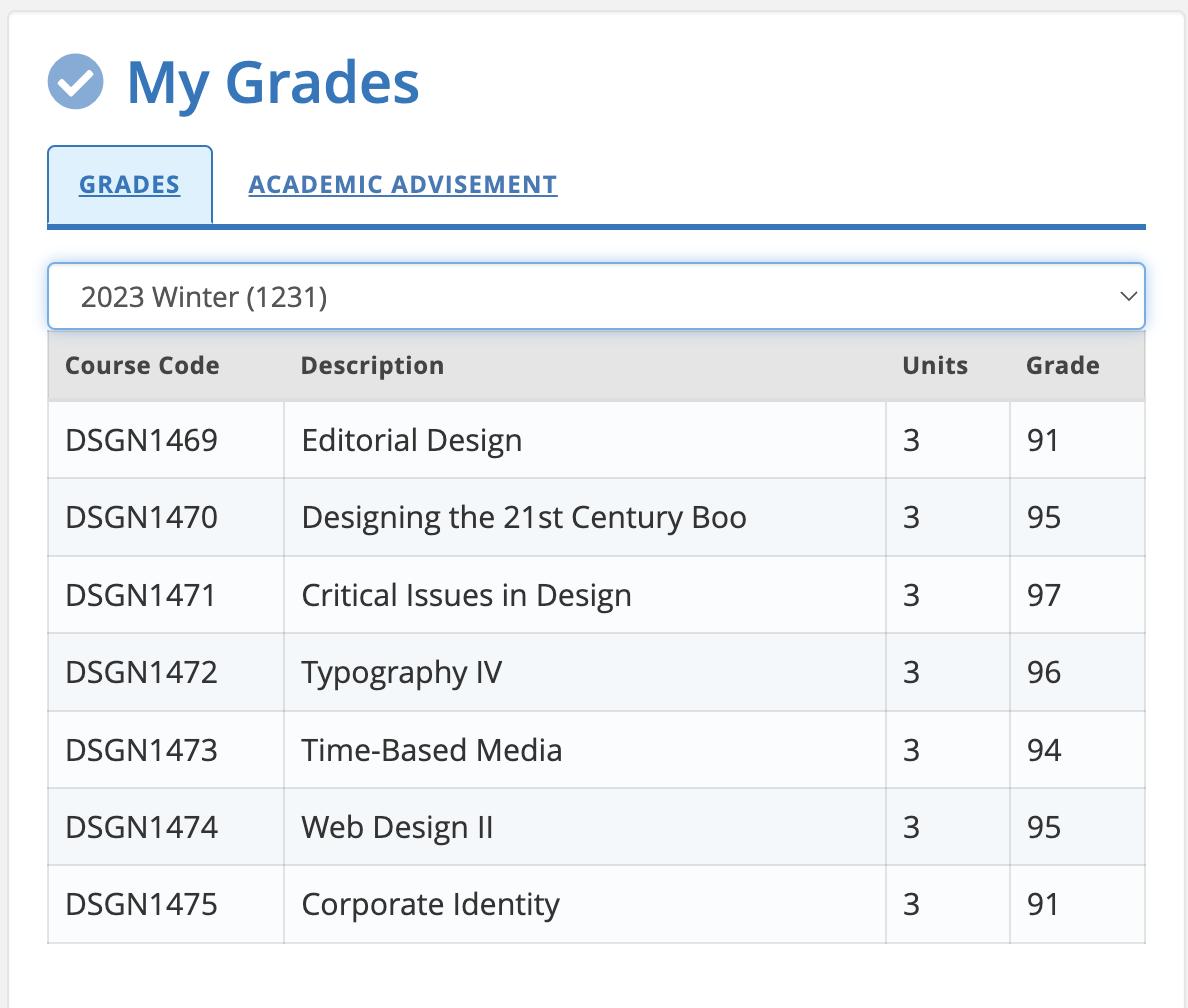Click the Grade column header
The image size is (1188, 1008).
coord(1061,365)
